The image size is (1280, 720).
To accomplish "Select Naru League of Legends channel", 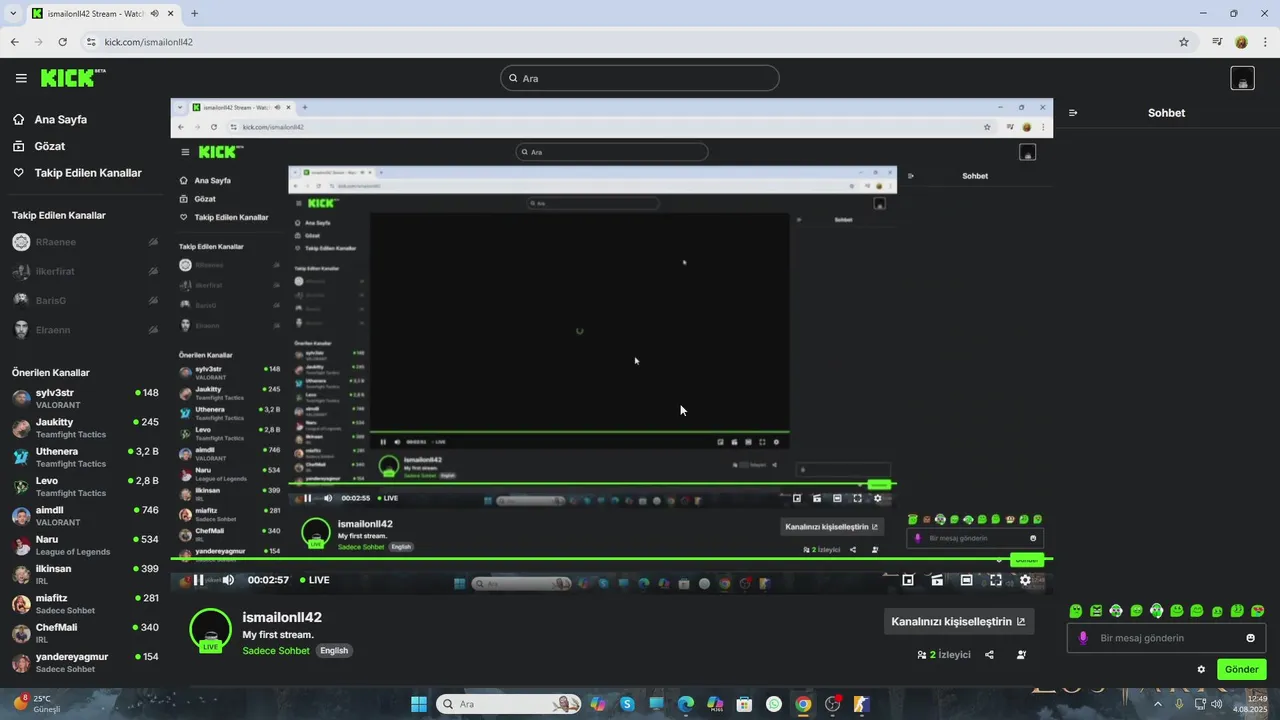I will pyautogui.click(x=85, y=545).
